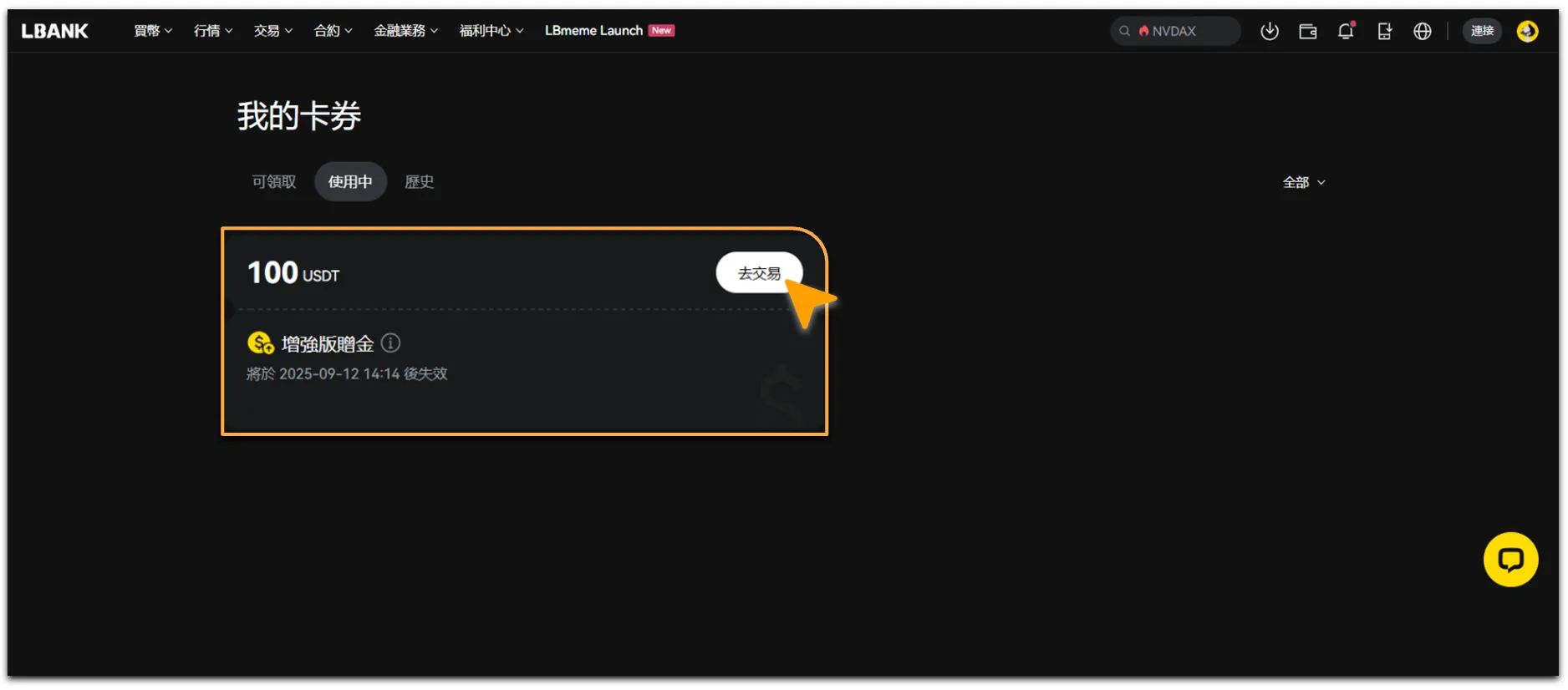Click the user avatar icon
Viewport: 1568px width, 690px height.
point(1527,31)
